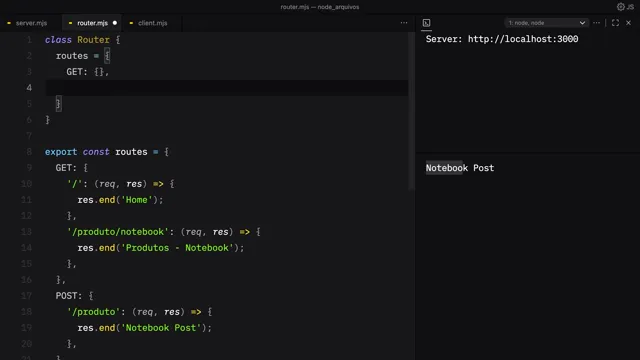Maximize the terminal panel size
640x360 pixels.
coord(615,23)
